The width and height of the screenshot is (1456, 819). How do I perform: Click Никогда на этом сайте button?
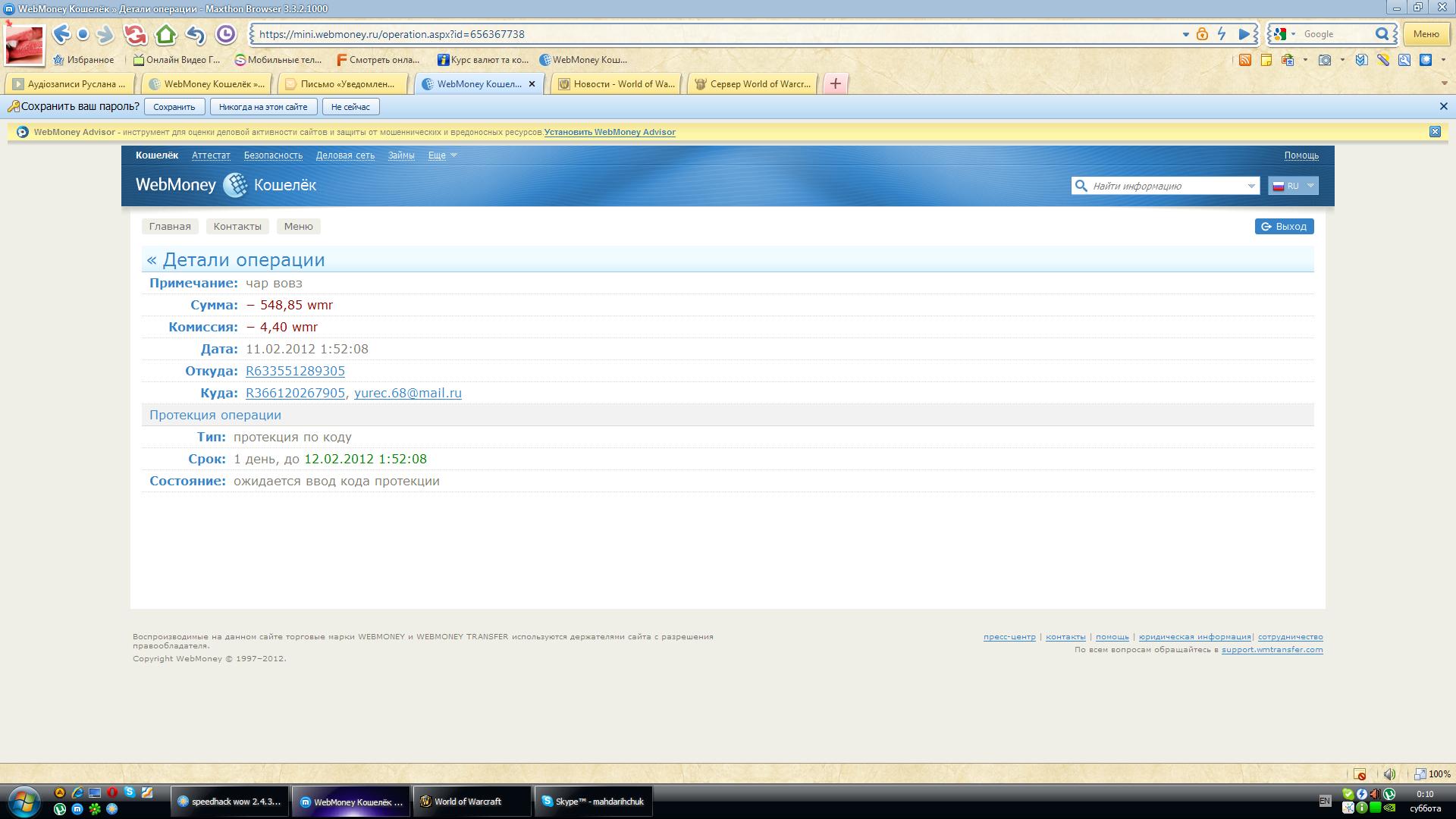coord(263,107)
